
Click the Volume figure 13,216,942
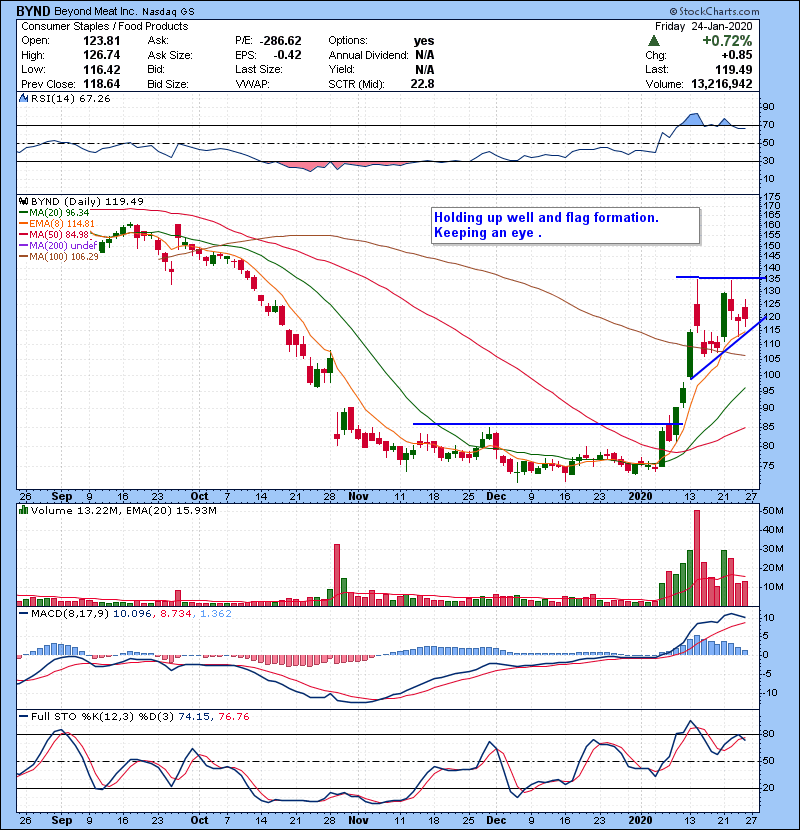(722, 84)
